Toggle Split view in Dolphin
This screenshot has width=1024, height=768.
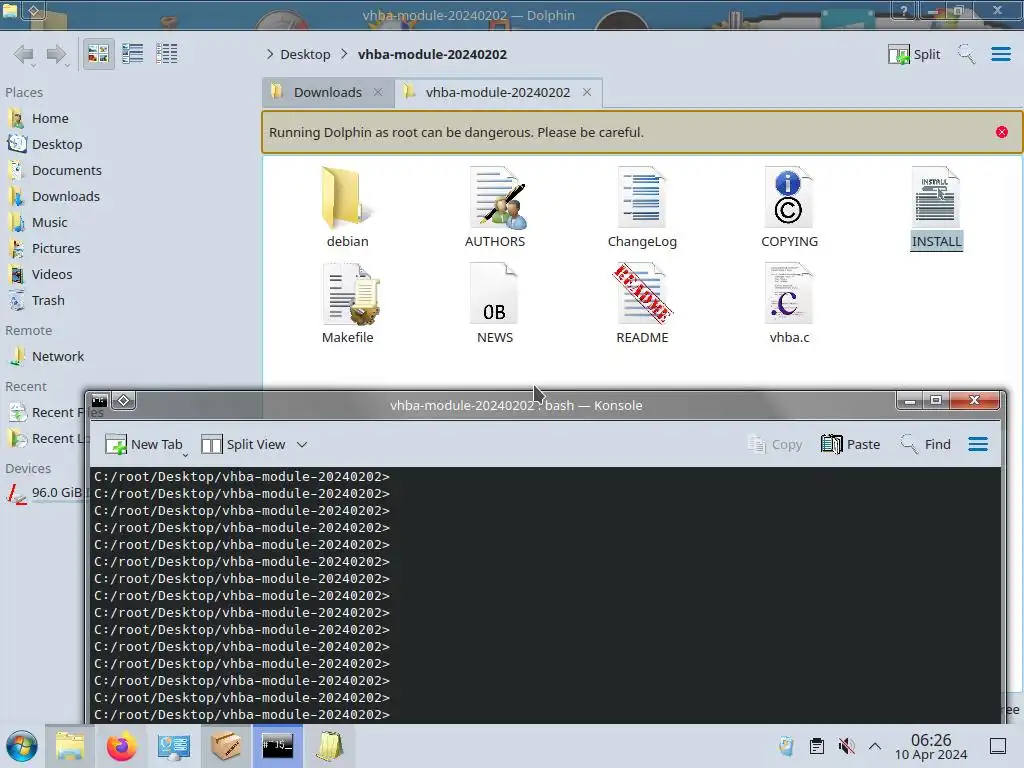click(914, 54)
